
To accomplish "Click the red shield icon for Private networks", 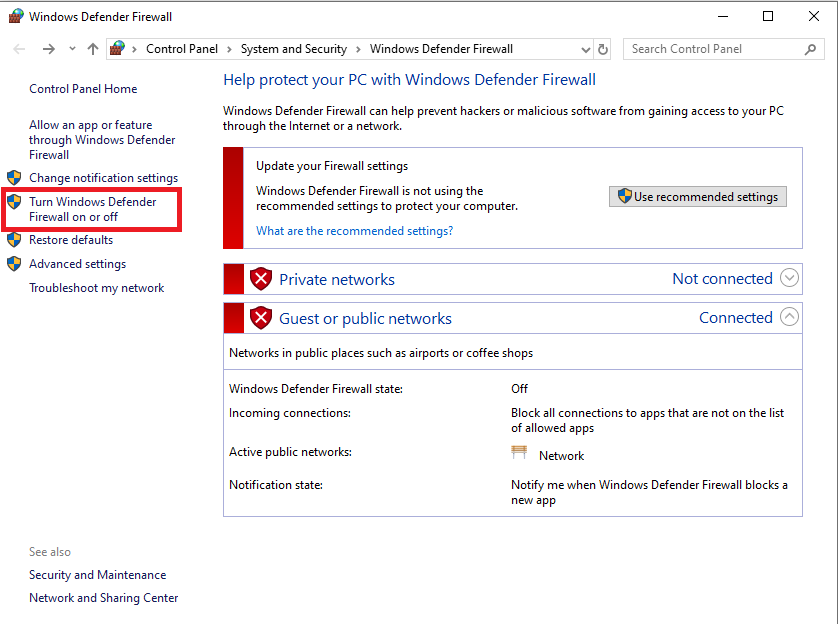I will [x=261, y=280].
